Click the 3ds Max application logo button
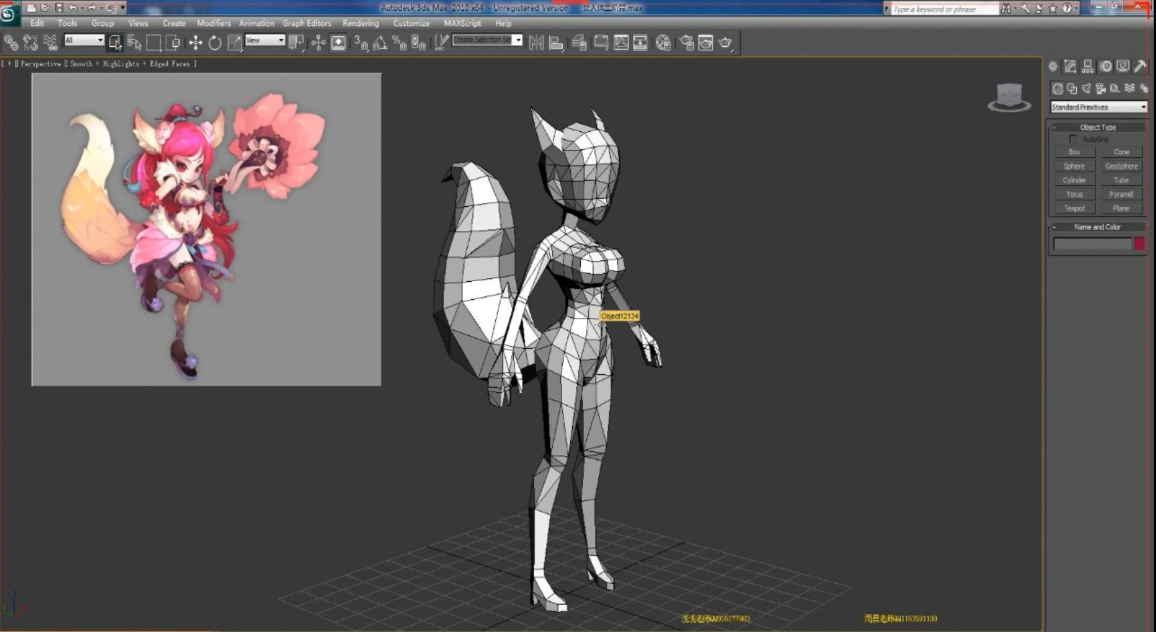1156x632 pixels. [x=8, y=13]
